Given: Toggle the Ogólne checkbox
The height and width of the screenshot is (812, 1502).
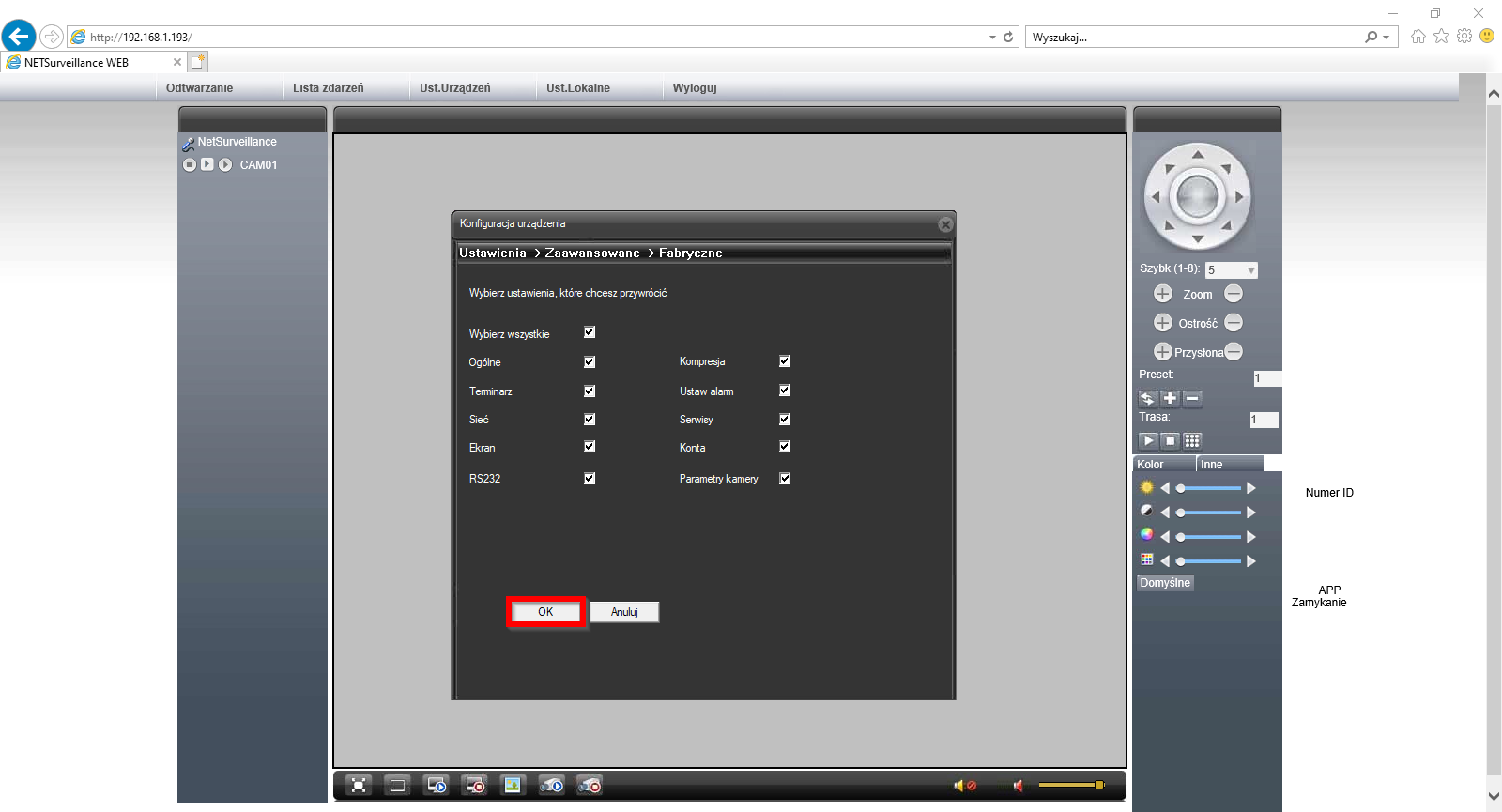Looking at the screenshot, I should point(590,361).
